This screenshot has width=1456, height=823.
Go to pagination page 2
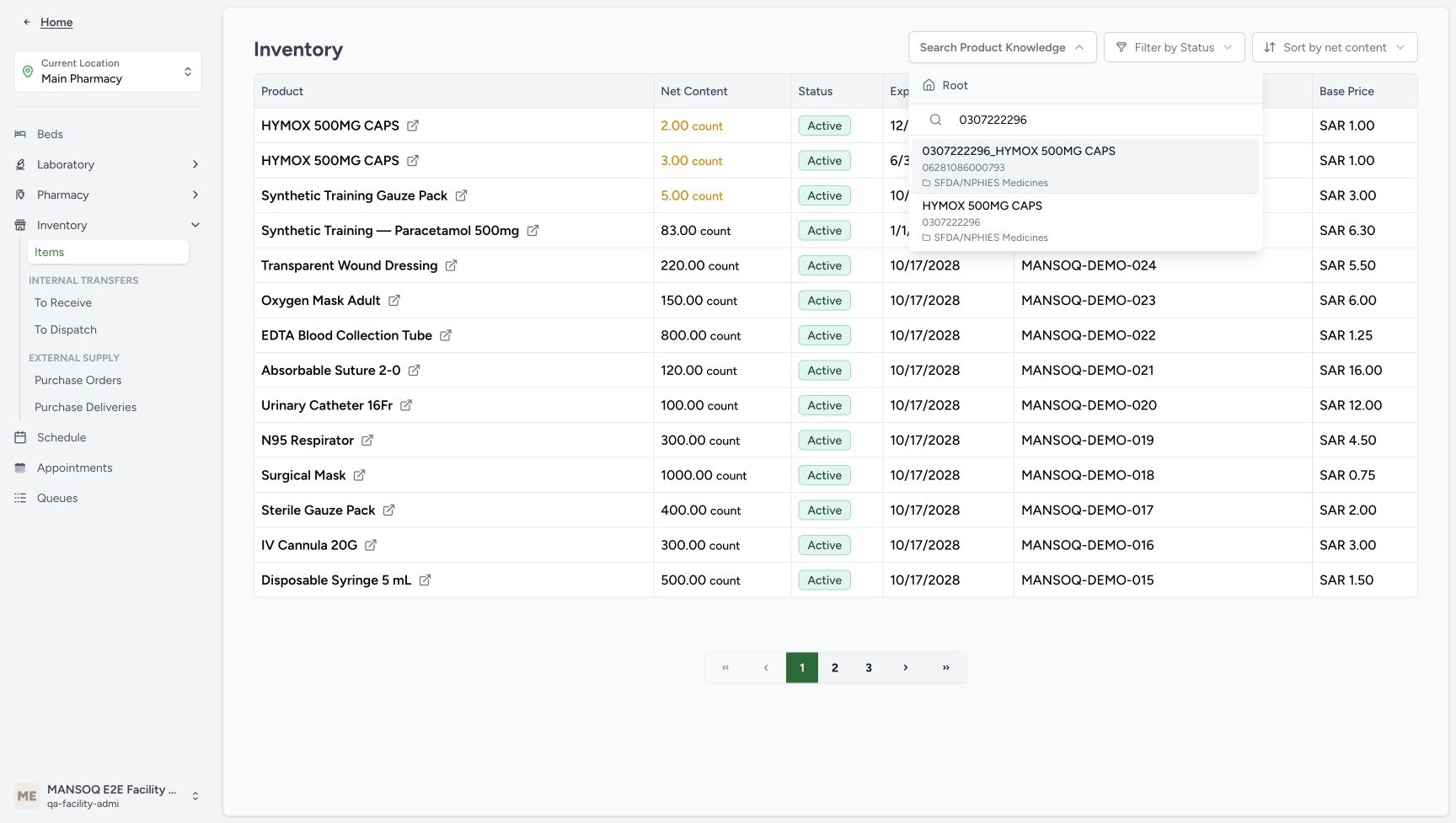(x=835, y=667)
